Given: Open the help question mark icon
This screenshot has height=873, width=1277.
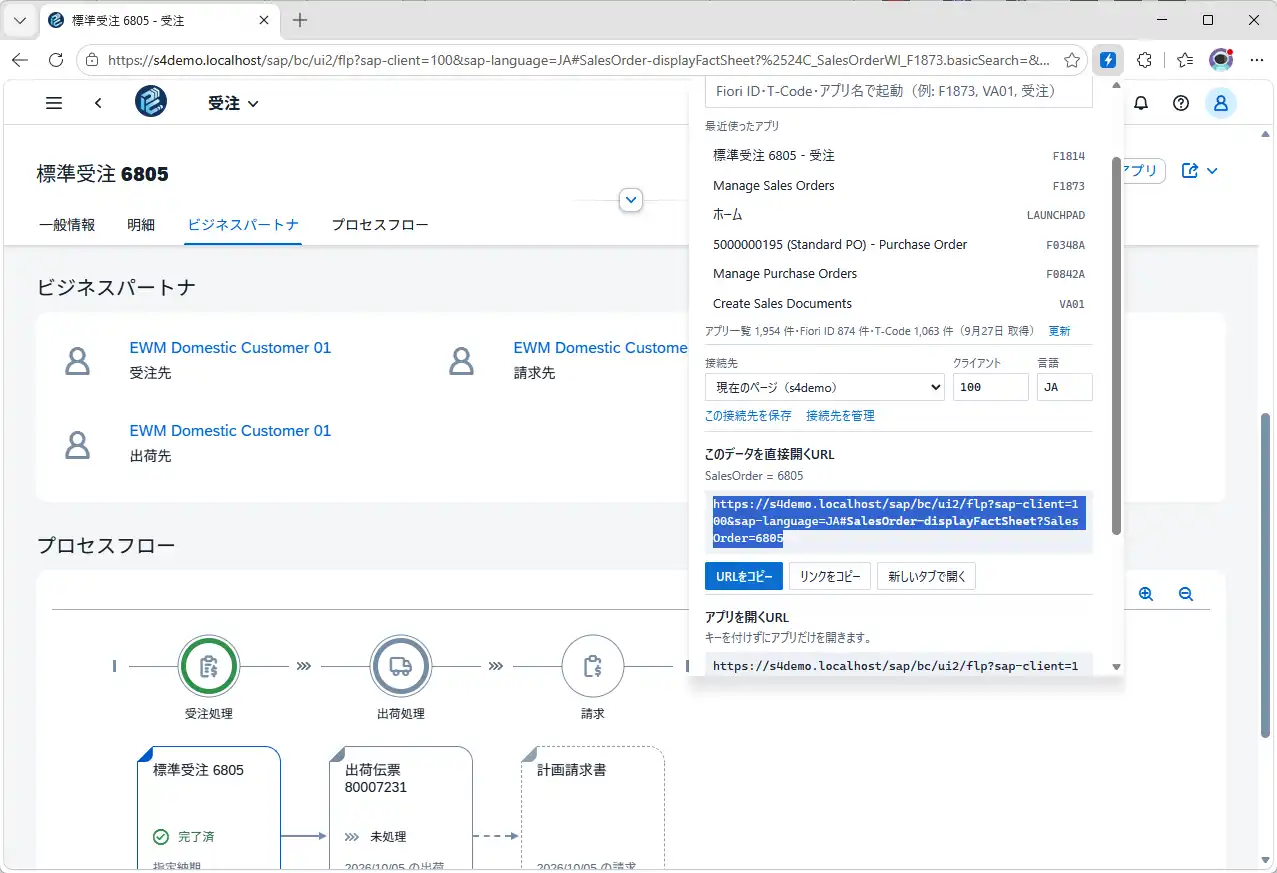Looking at the screenshot, I should tap(1181, 103).
